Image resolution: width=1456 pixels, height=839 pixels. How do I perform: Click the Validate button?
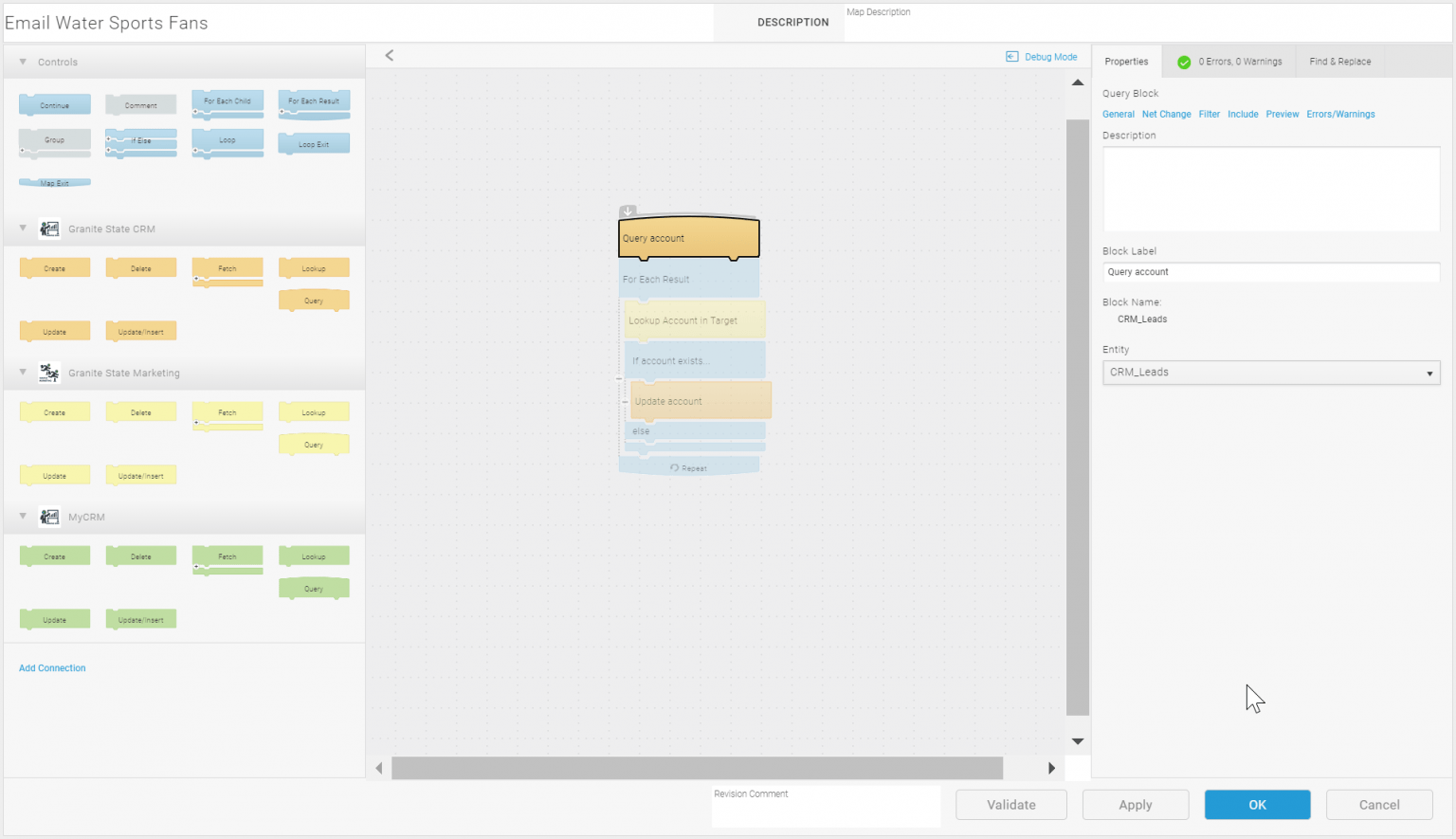[x=1010, y=804]
